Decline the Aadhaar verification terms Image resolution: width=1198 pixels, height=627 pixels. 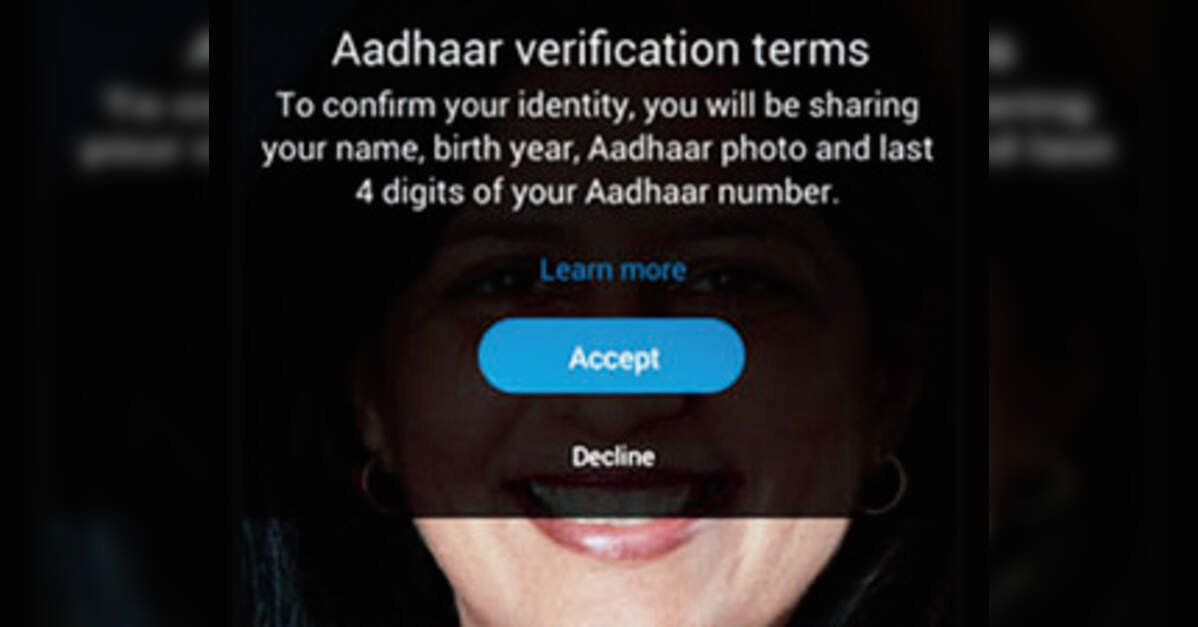(x=613, y=457)
